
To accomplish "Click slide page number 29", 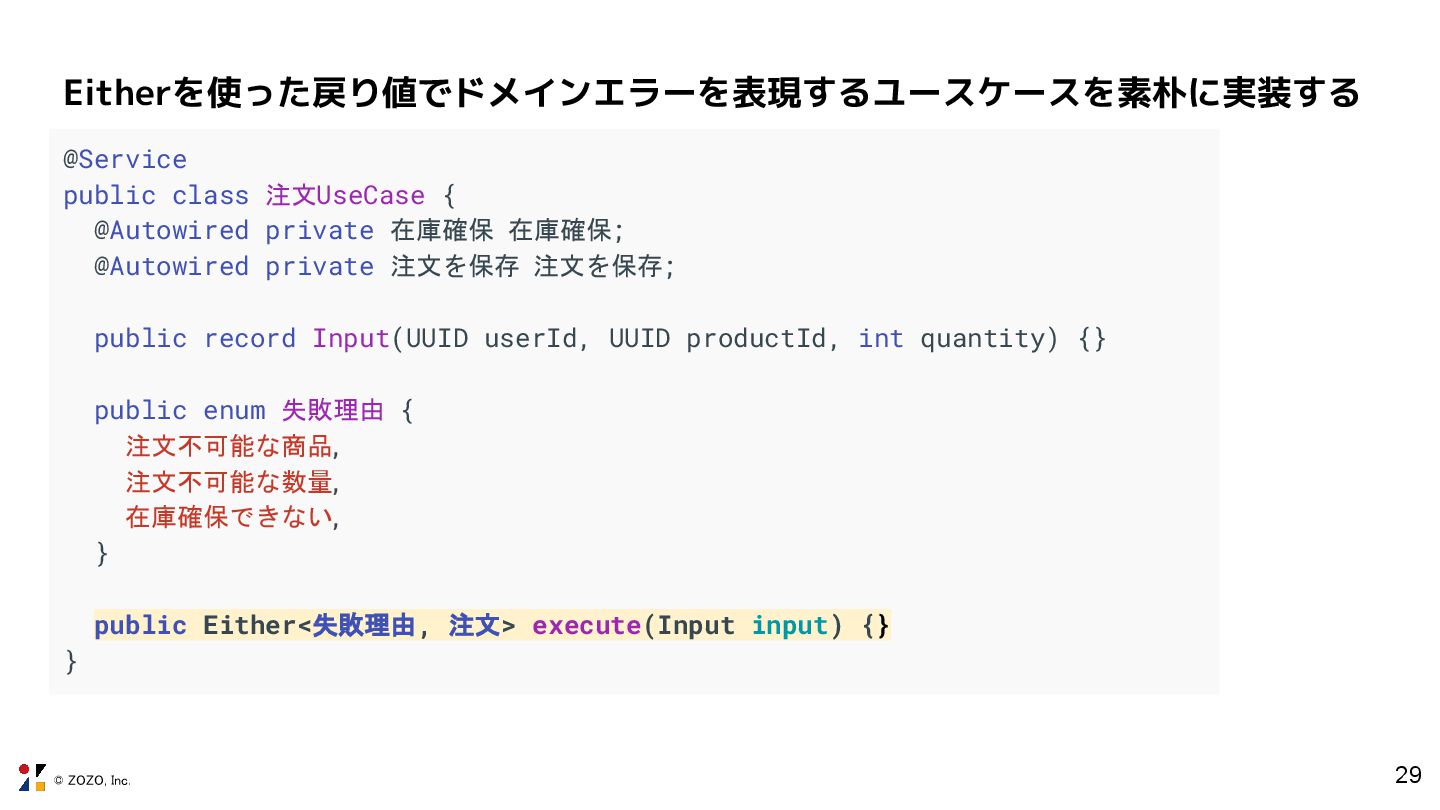I will 1408,775.
